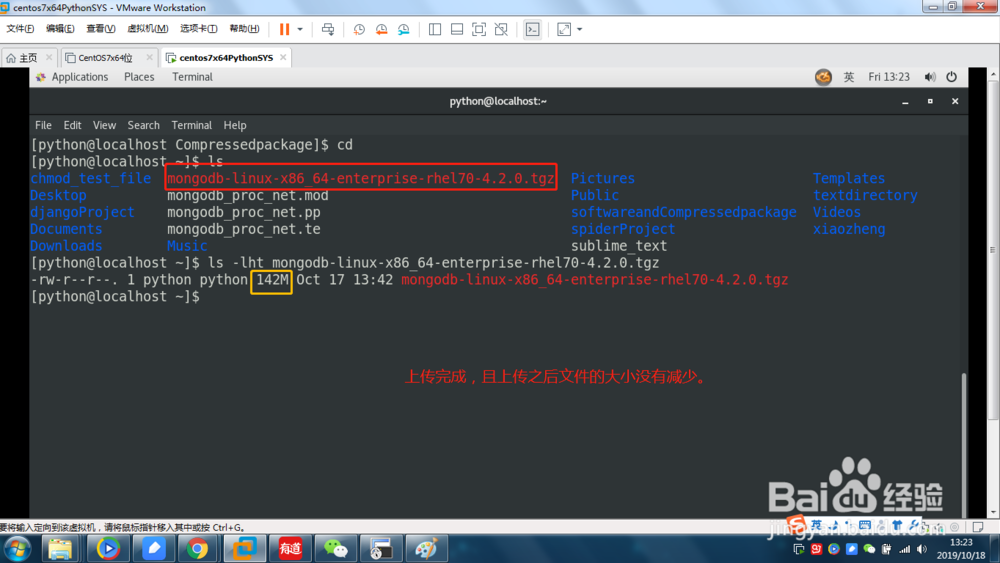
Task: Click the terminal vertical scrollbar
Action: 964,443
